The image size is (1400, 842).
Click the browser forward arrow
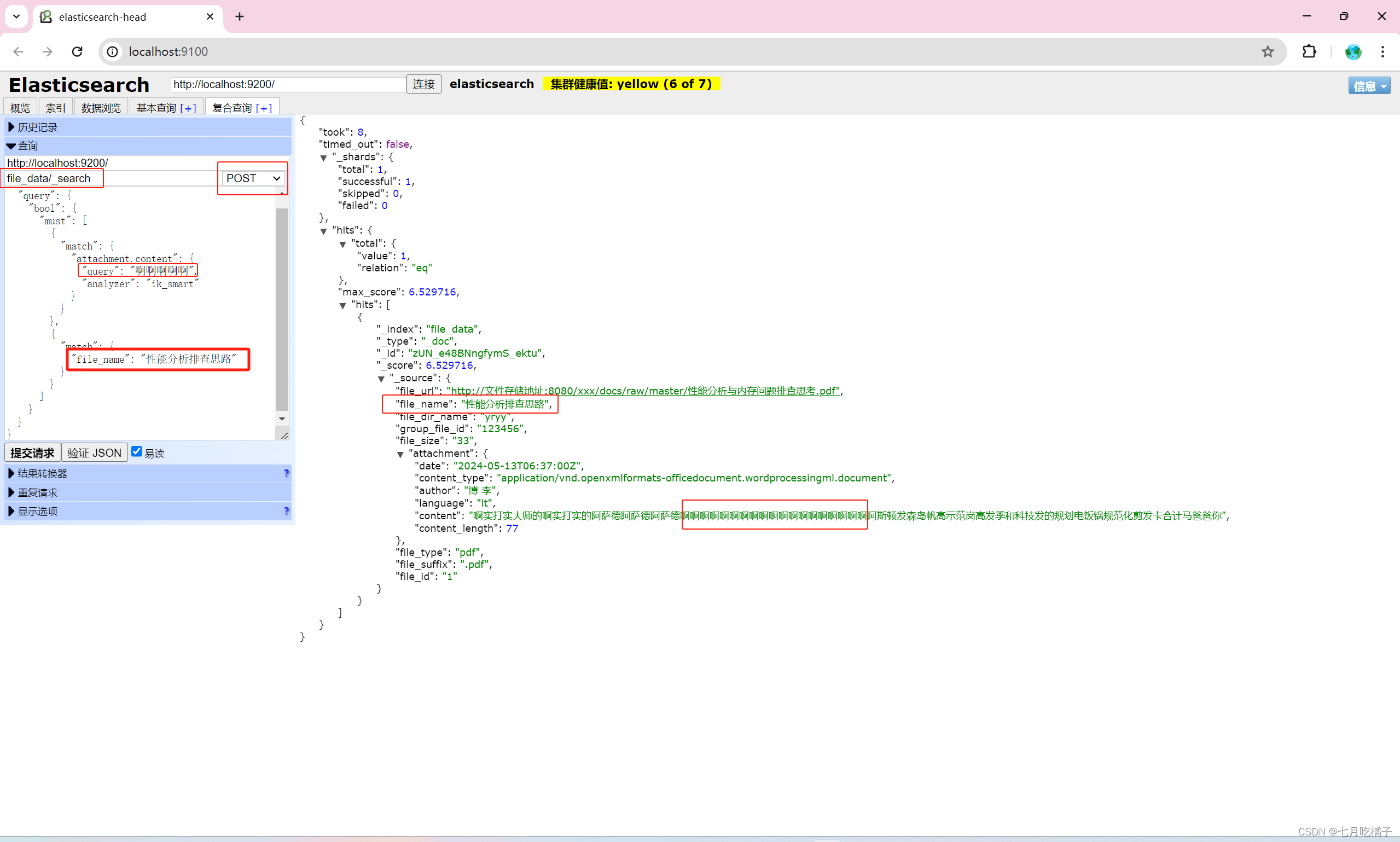click(x=48, y=51)
